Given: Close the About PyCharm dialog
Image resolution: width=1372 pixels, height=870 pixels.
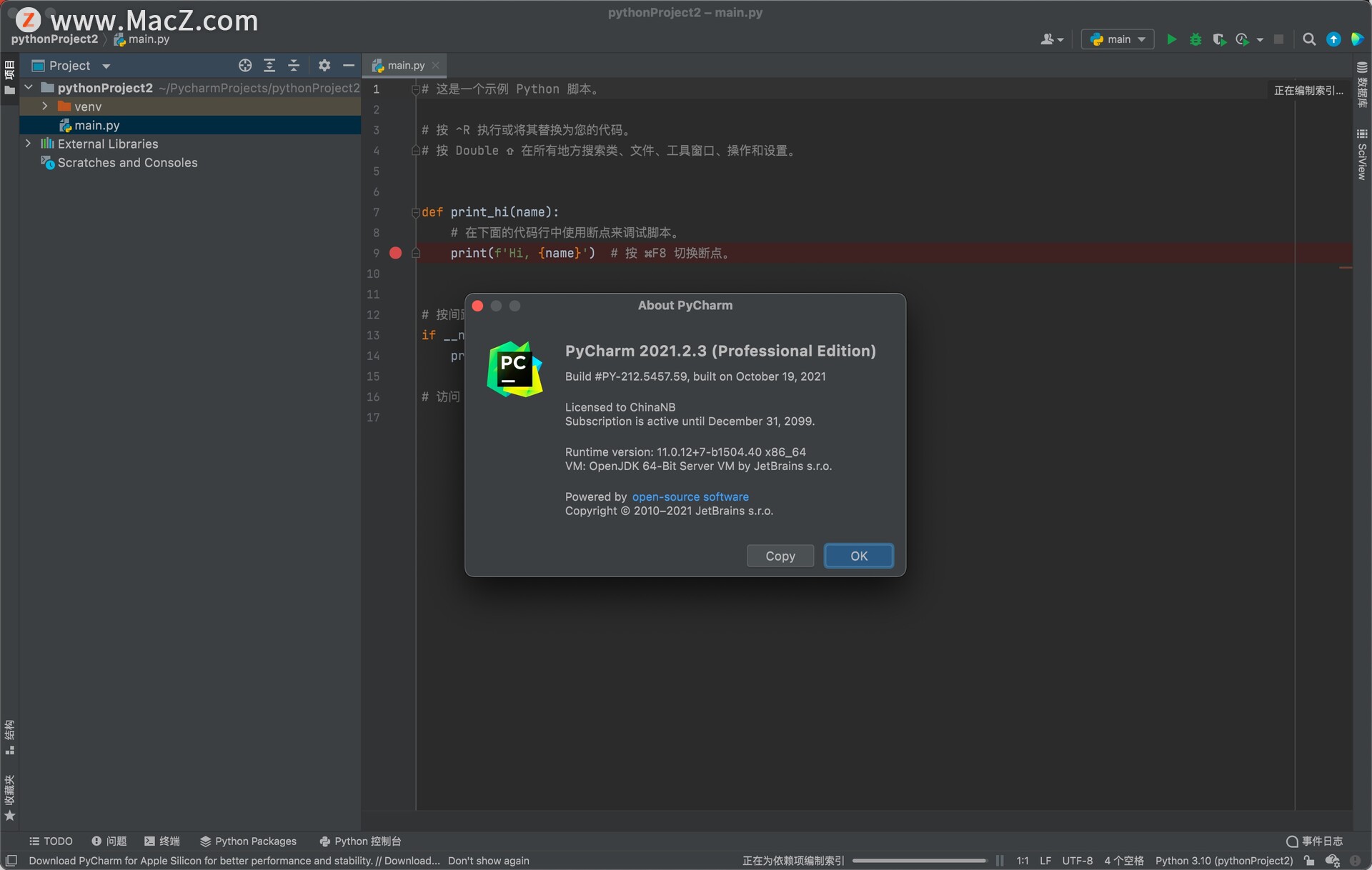Looking at the screenshot, I should tap(477, 306).
